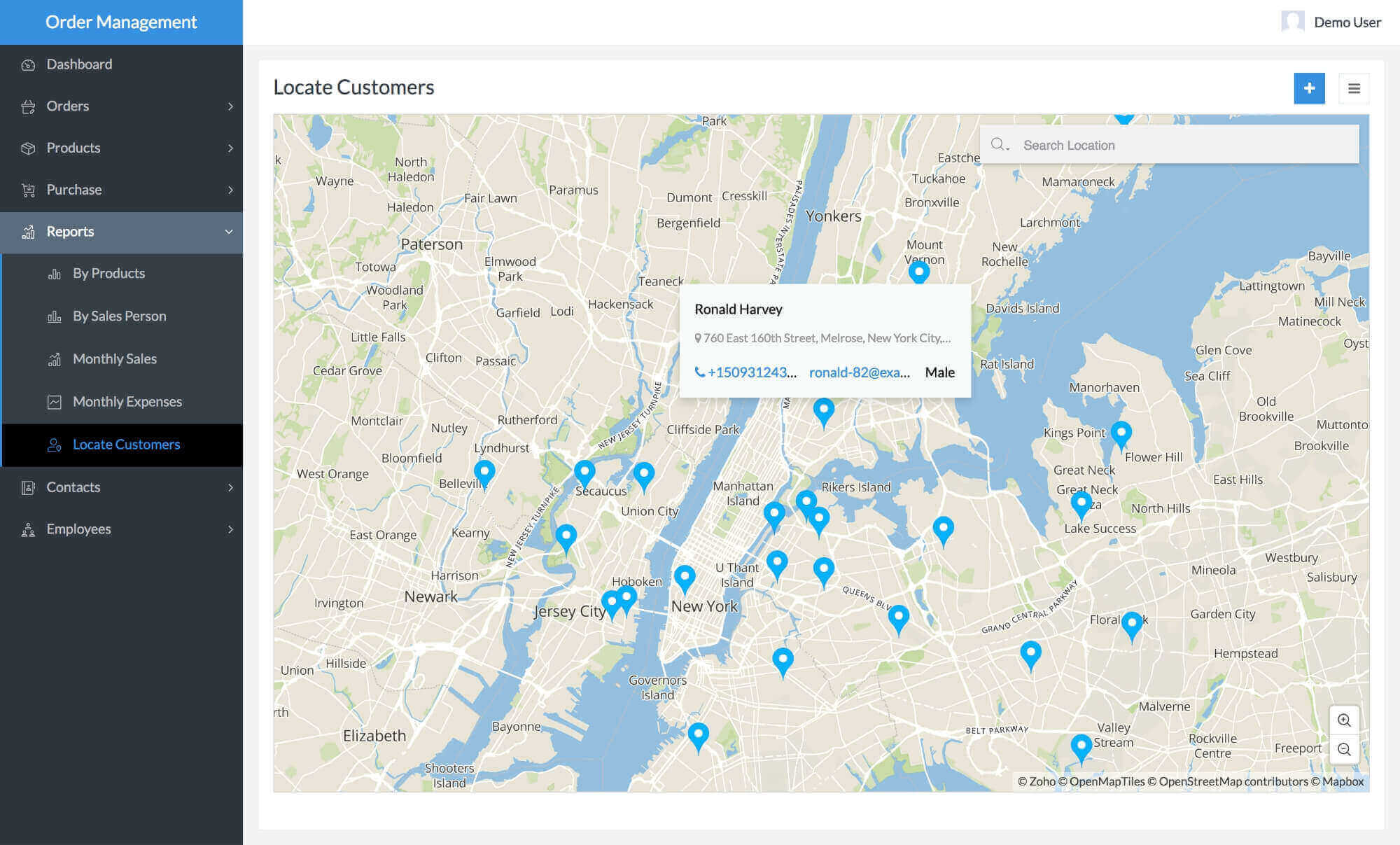The width and height of the screenshot is (1400, 845).
Task: Expand the Products submenu chevron
Action: point(230,148)
